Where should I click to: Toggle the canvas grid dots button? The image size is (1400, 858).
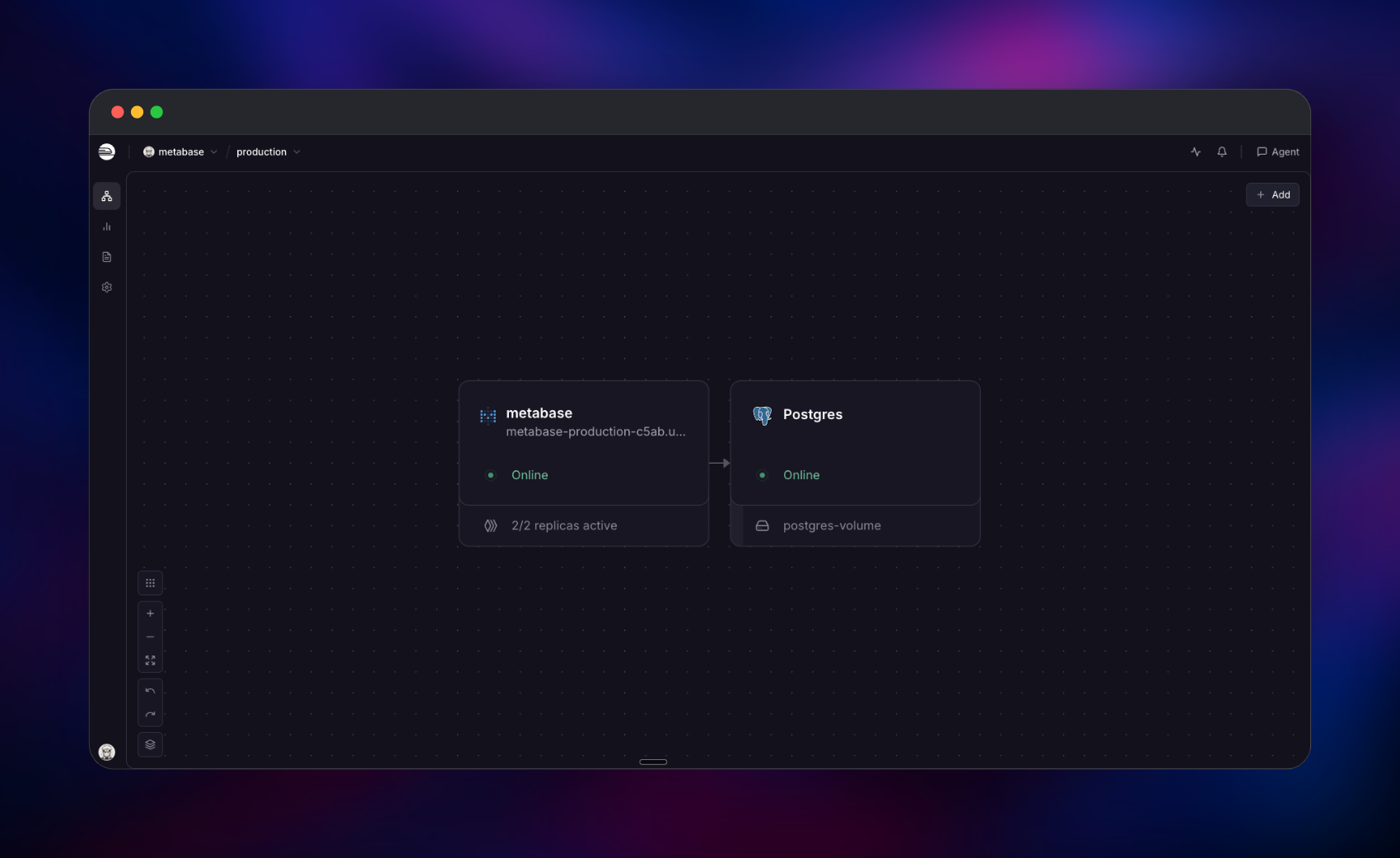tap(150, 583)
